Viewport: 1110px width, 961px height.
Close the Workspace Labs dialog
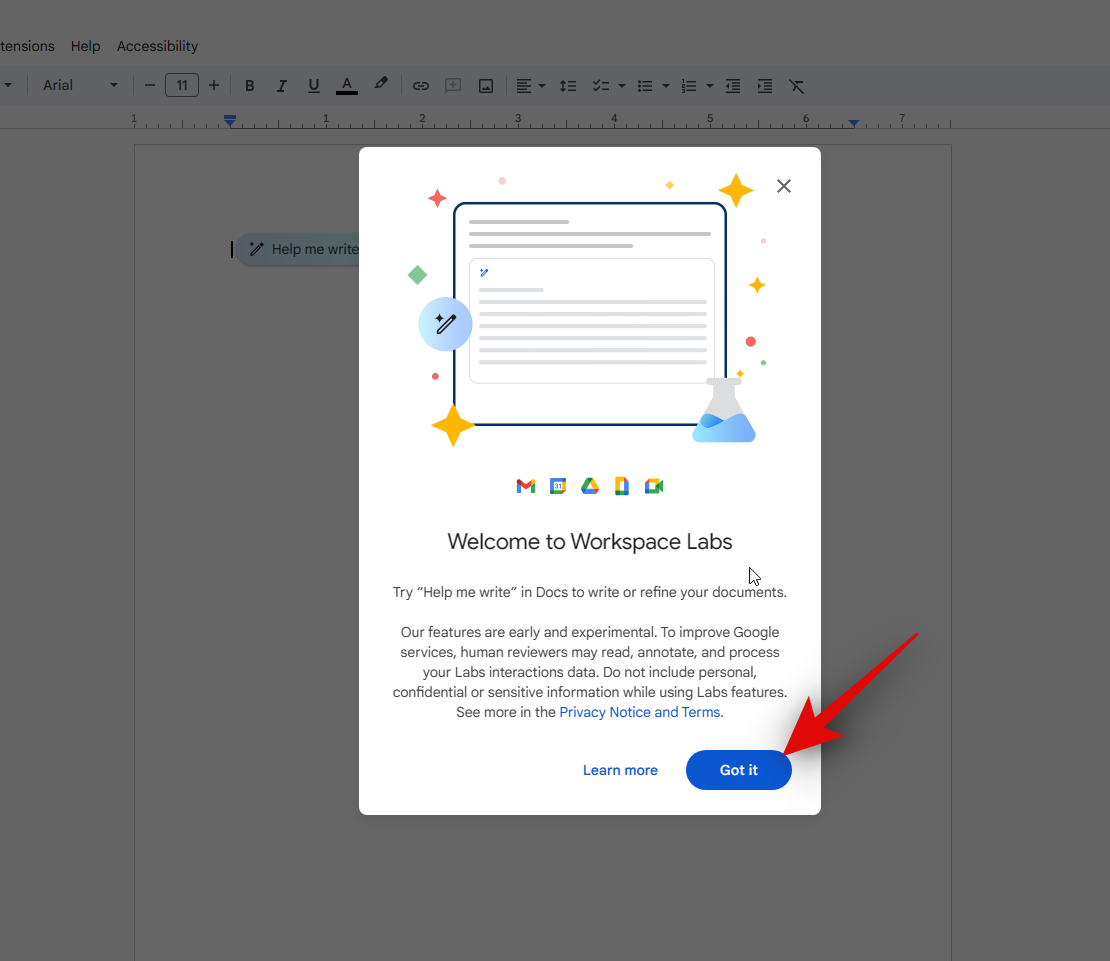pyautogui.click(x=784, y=186)
